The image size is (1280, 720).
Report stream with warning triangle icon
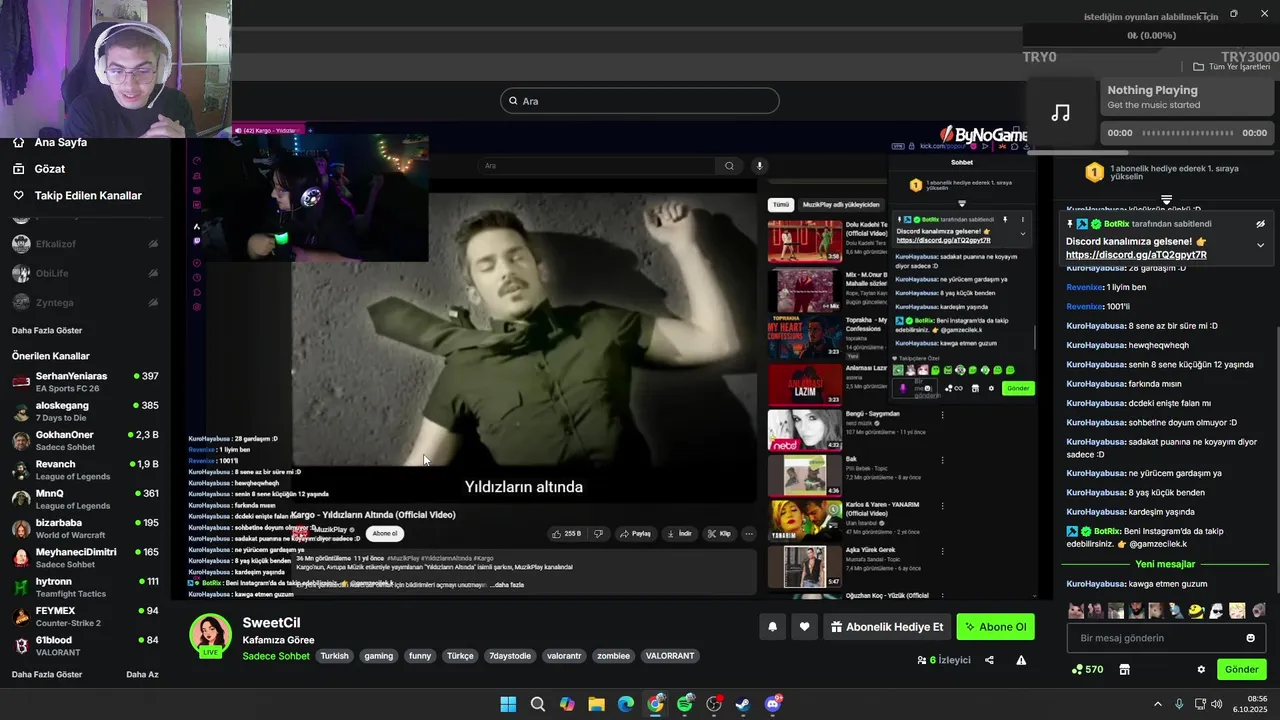1021,660
